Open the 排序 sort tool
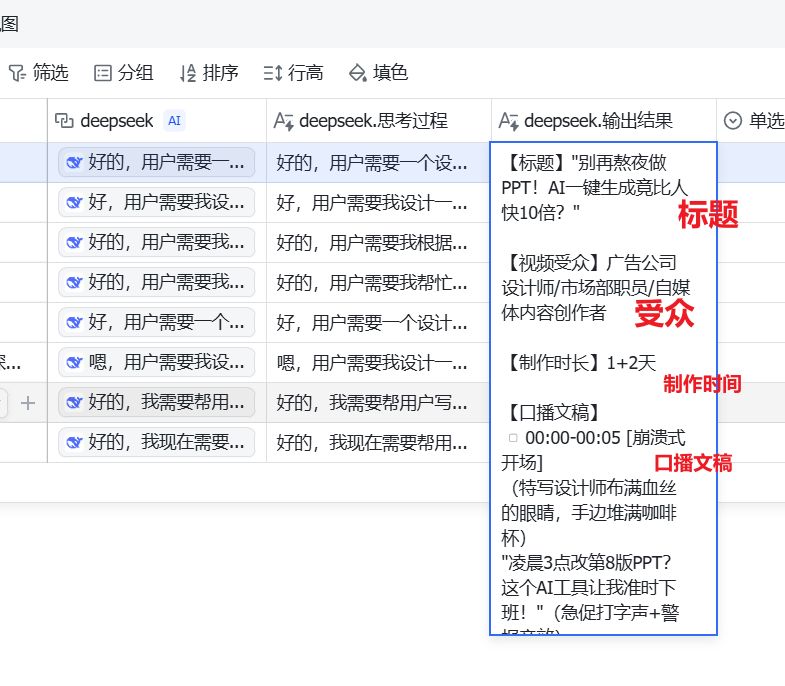 (x=209, y=73)
